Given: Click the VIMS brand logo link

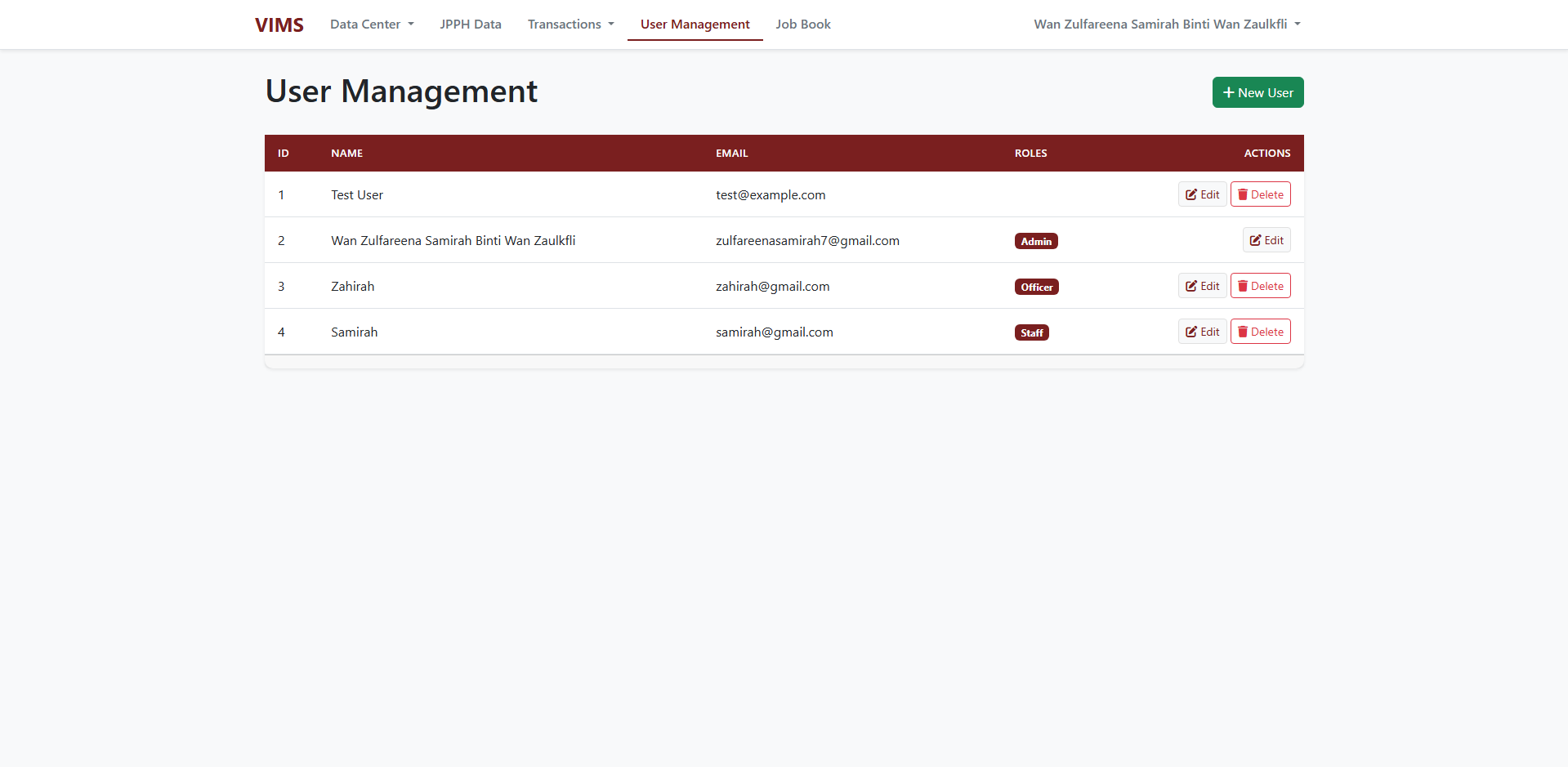Looking at the screenshot, I should (x=279, y=25).
